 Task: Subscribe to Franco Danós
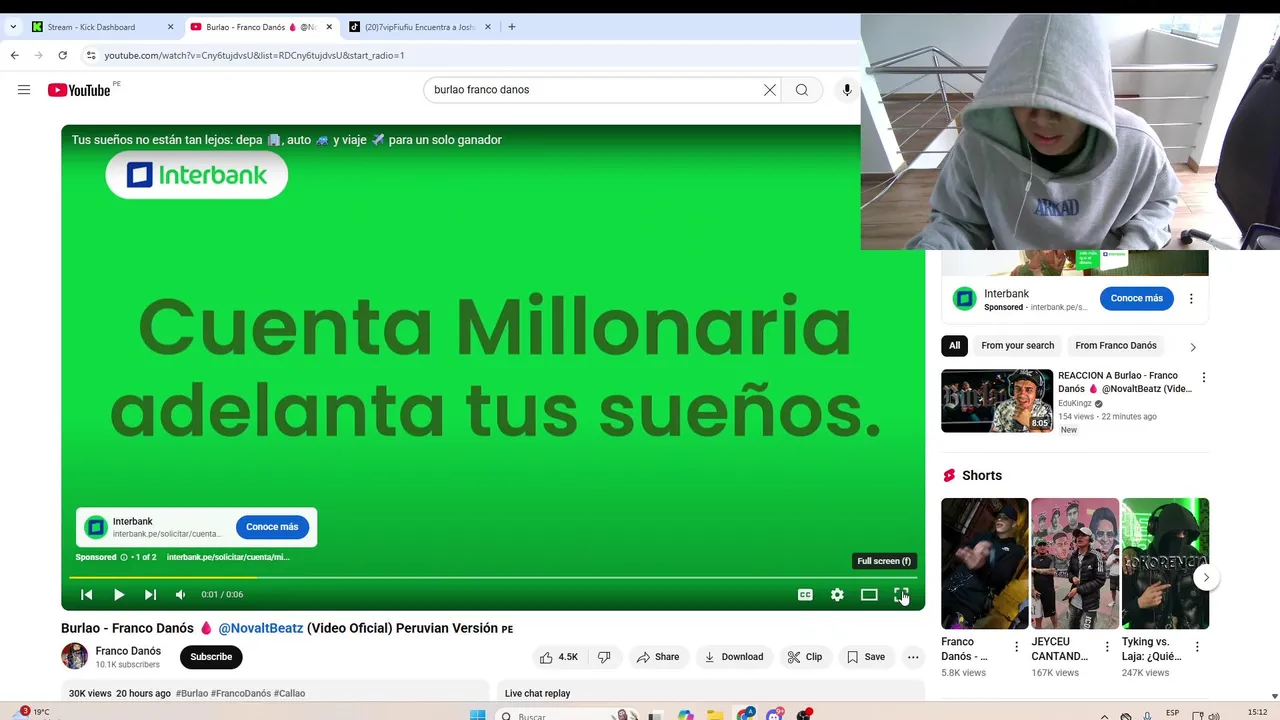tap(211, 657)
